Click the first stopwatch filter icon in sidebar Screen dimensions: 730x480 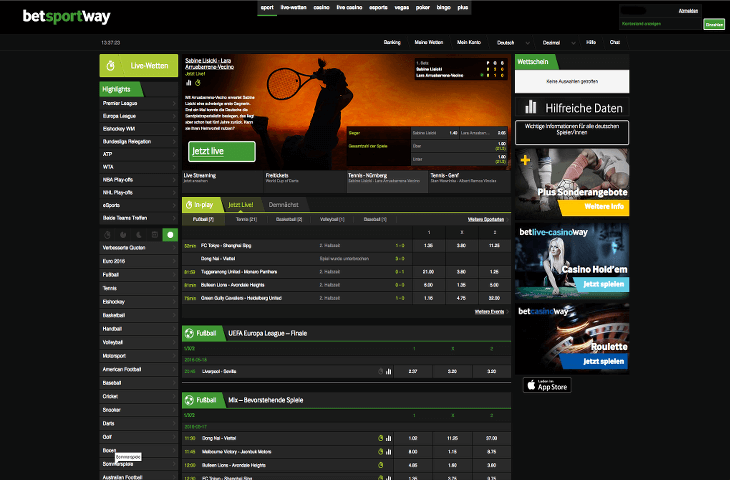click(x=107, y=235)
